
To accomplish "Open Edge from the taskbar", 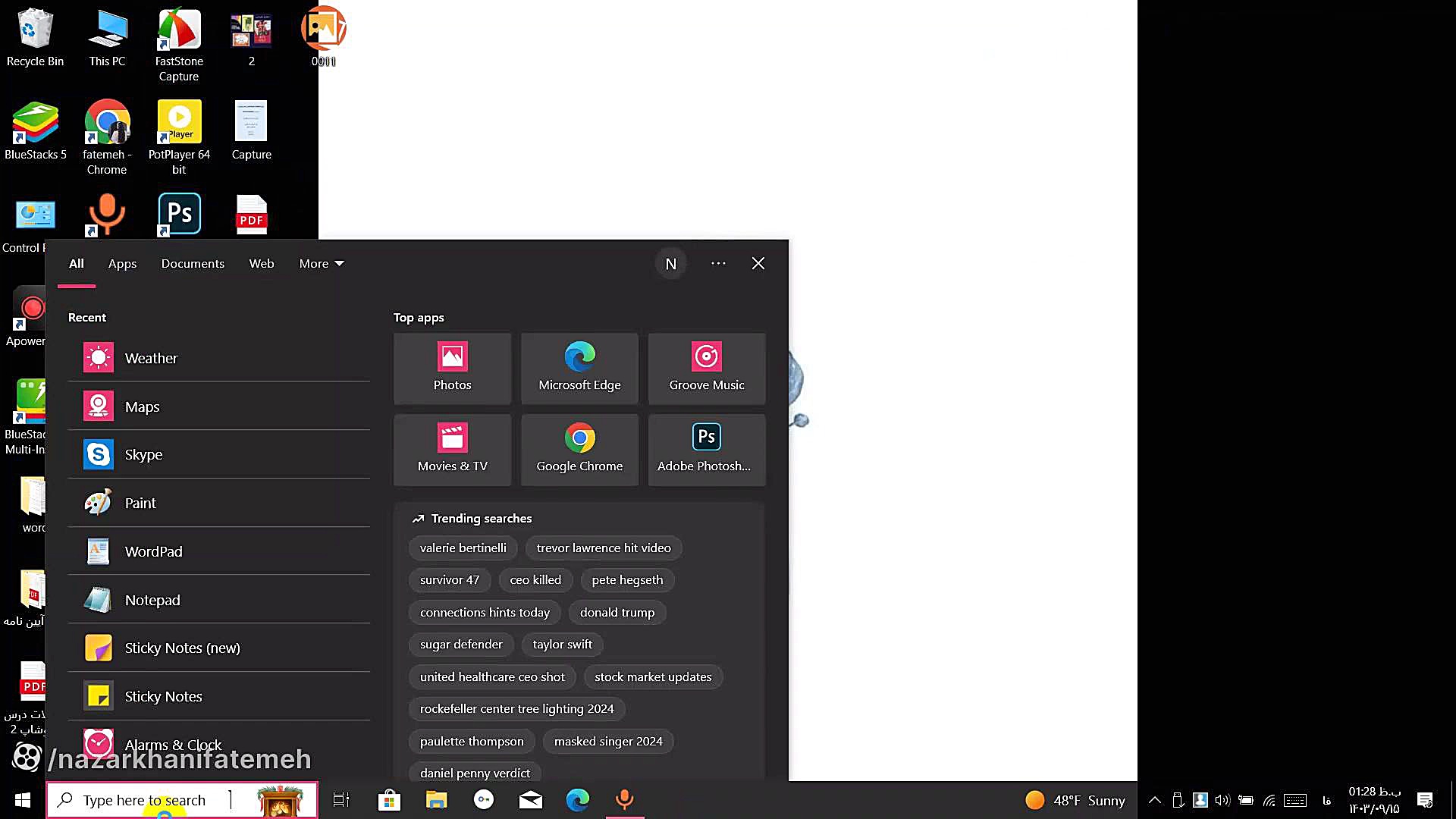I will 578,799.
